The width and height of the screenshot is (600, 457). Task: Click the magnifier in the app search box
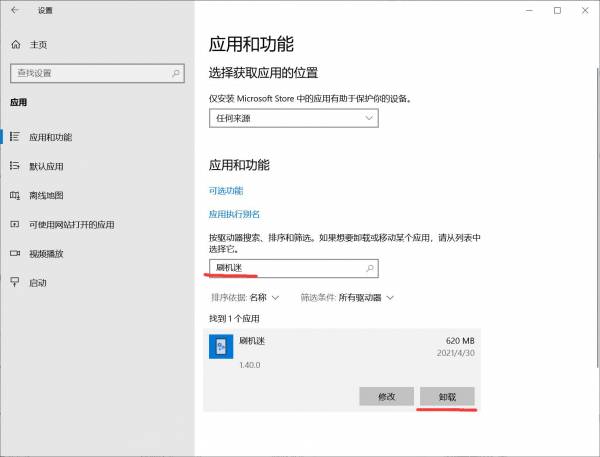point(370,268)
